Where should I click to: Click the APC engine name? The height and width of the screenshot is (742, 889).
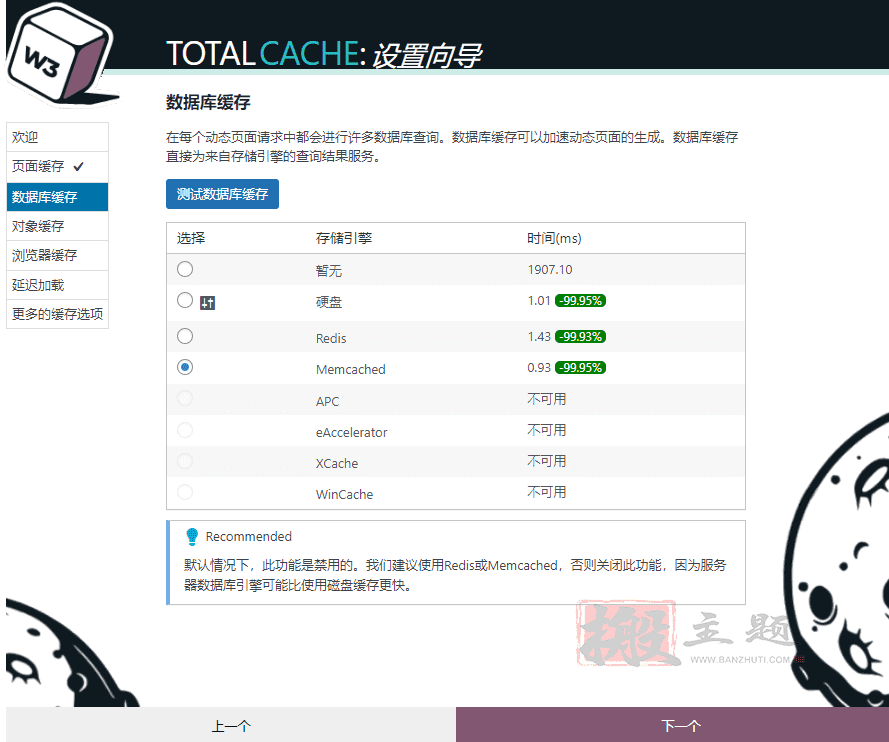(328, 401)
